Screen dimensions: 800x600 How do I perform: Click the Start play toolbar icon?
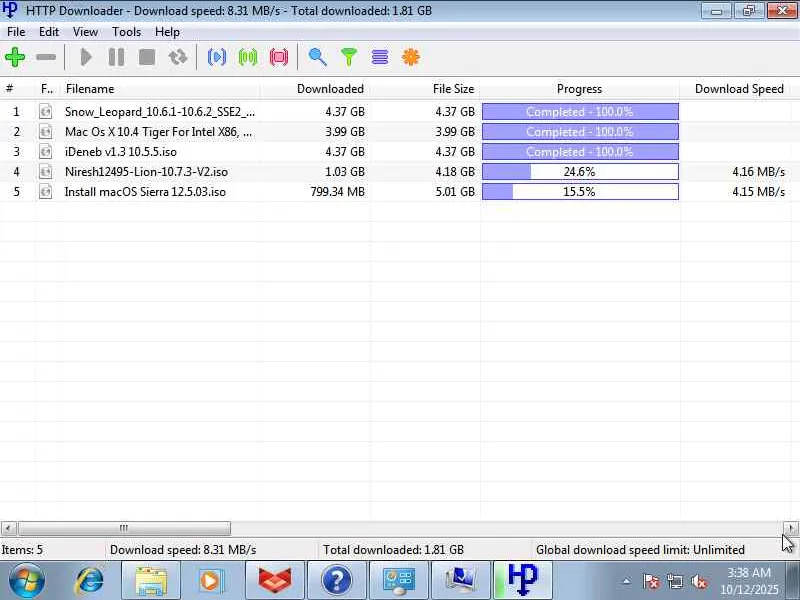86,57
